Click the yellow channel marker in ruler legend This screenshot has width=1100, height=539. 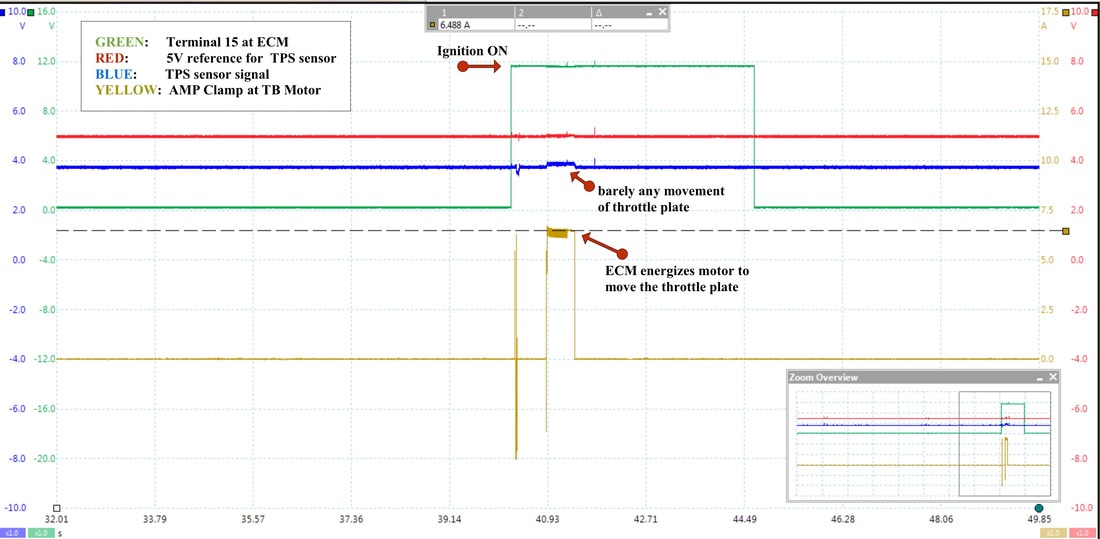coord(432,25)
